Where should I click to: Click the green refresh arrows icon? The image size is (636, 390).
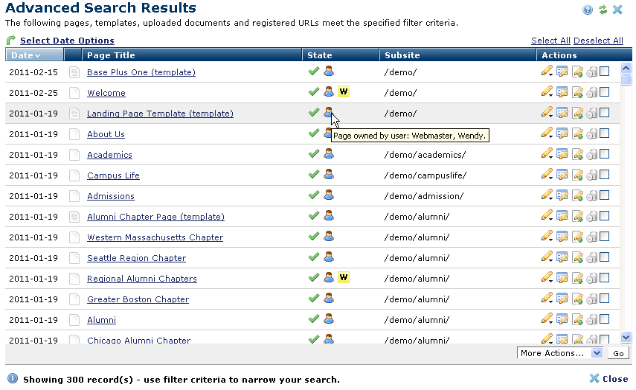click(603, 10)
